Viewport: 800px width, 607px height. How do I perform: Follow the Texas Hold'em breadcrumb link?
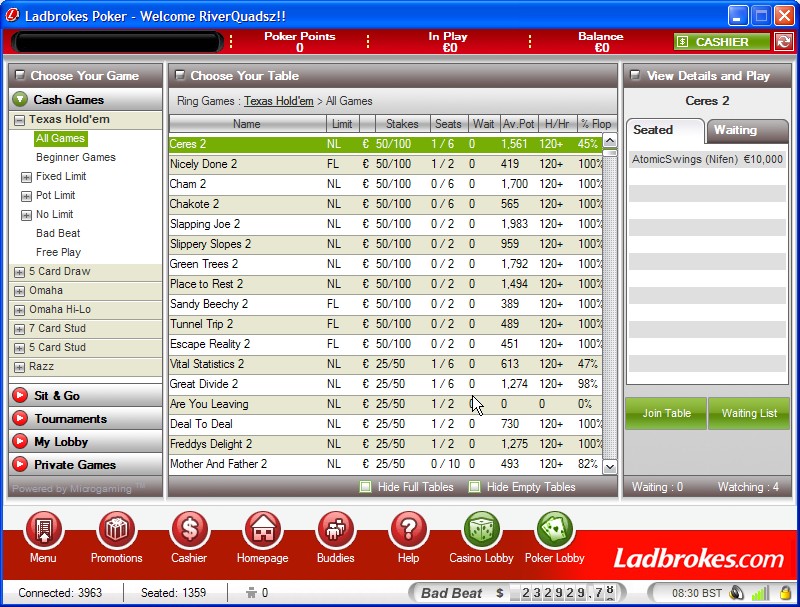pyautogui.click(x=279, y=101)
